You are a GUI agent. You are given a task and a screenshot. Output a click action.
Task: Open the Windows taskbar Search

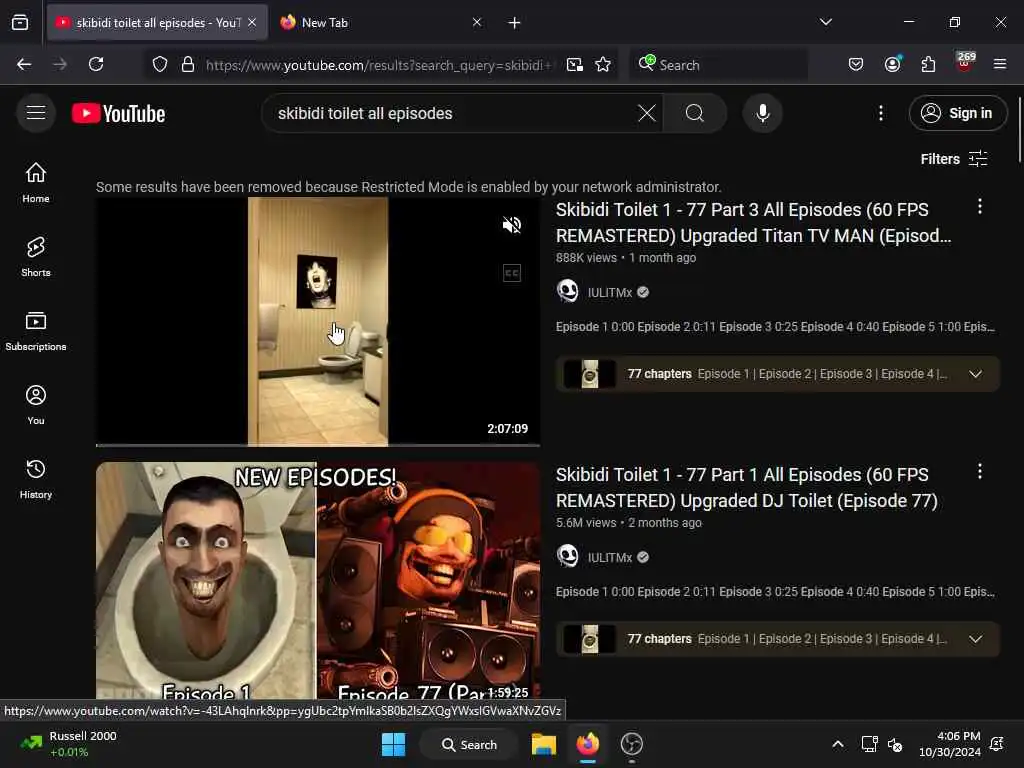tap(469, 744)
